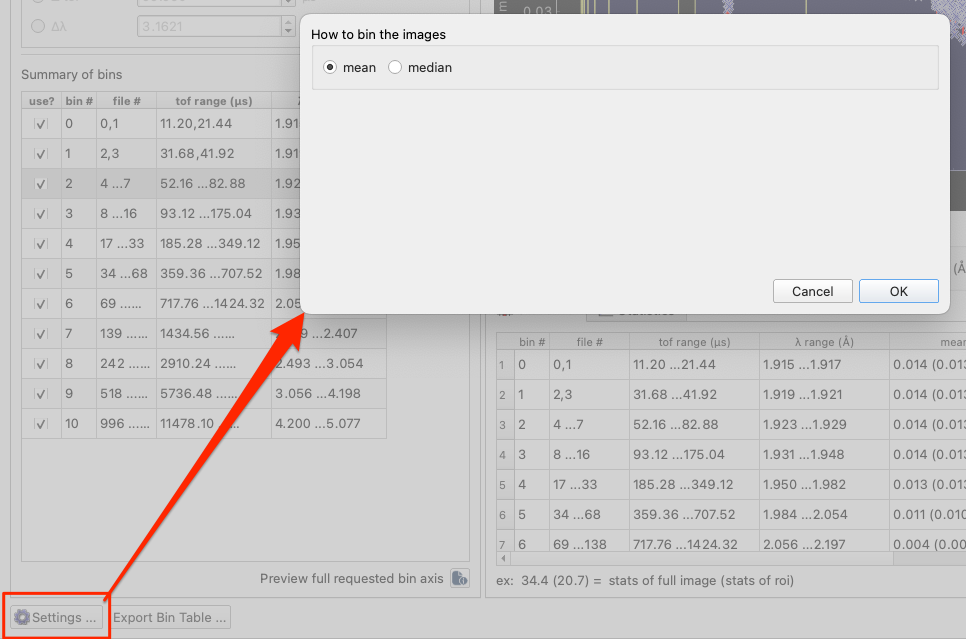Confirm the dialog with OK
966x639 pixels.
tap(898, 291)
